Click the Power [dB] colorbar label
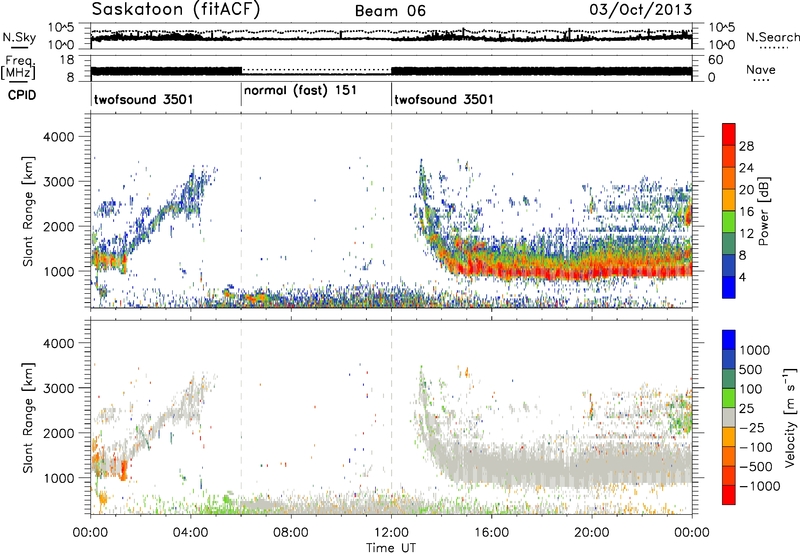The image size is (800, 554). tap(763, 211)
